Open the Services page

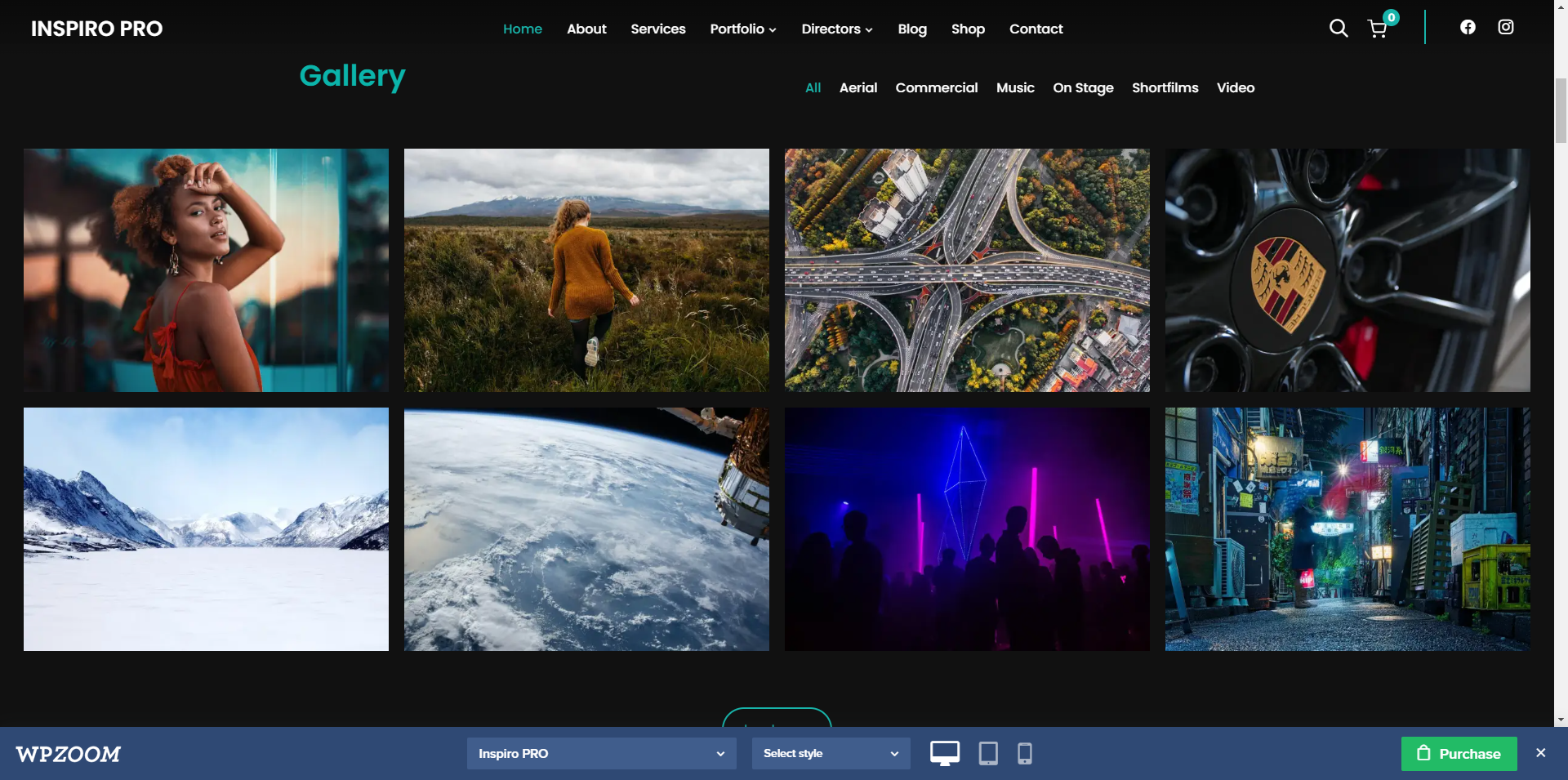(x=658, y=29)
